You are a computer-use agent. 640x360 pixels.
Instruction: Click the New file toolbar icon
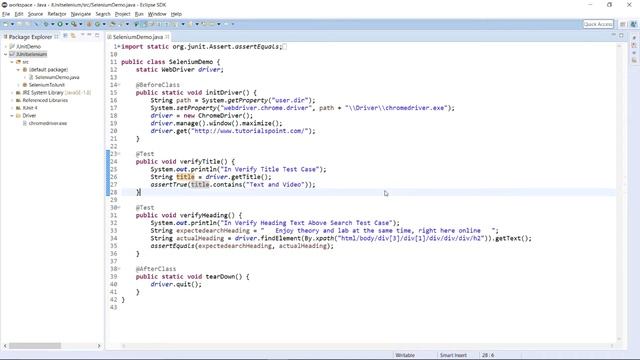click(x=5, y=24)
